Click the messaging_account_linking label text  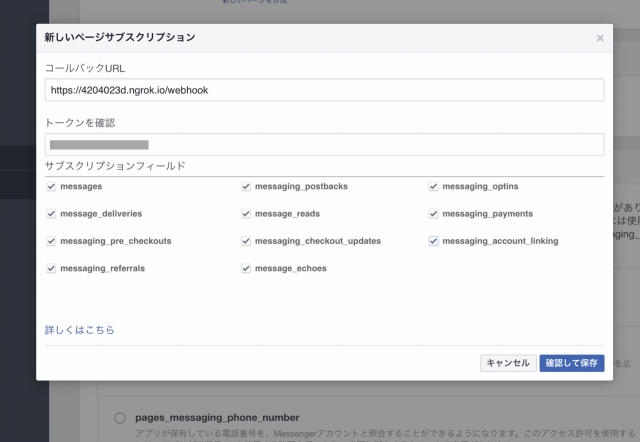click(500, 241)
